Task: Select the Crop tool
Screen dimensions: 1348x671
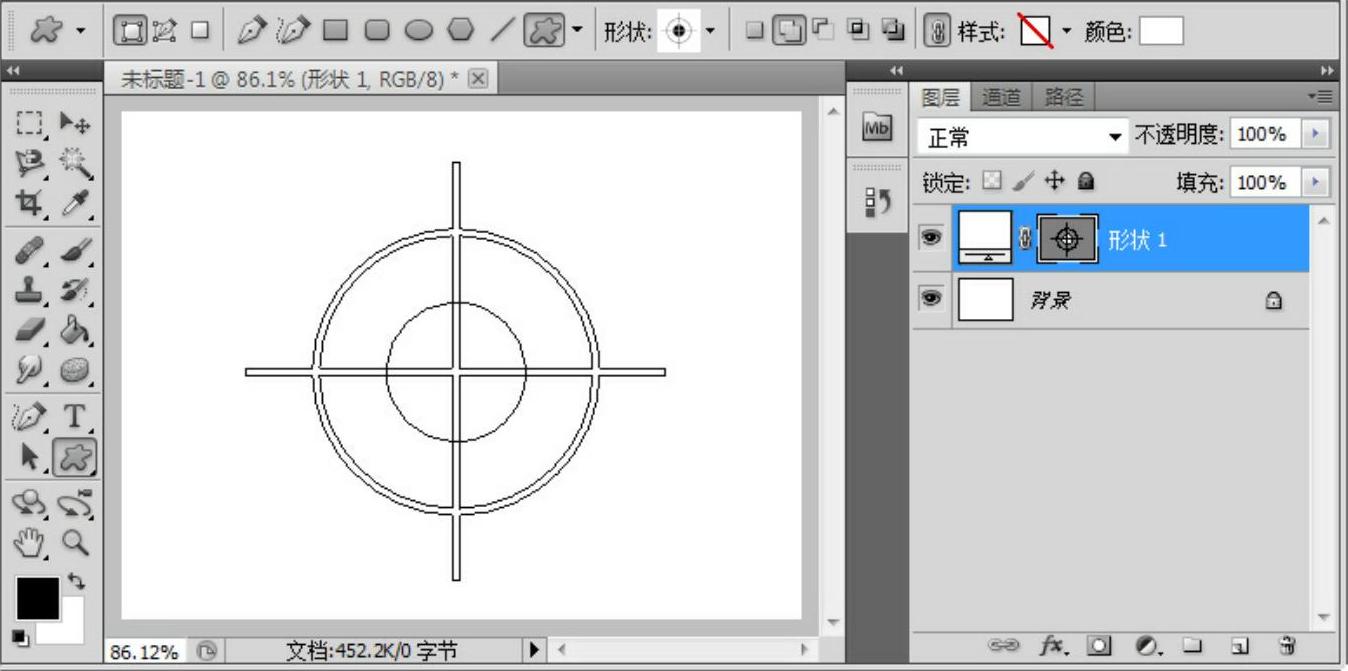Action: coord(28,202)
